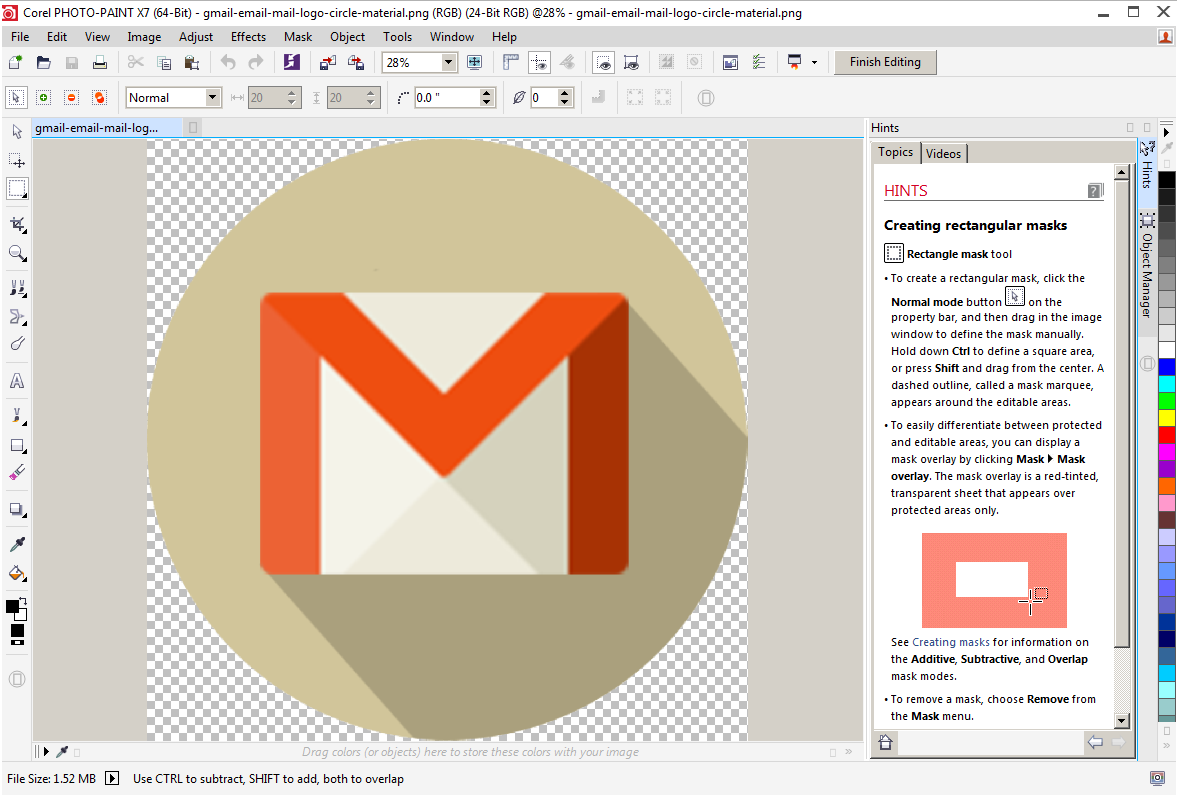Expand the color palette flyout arrow

click(x=1166, y=132)
